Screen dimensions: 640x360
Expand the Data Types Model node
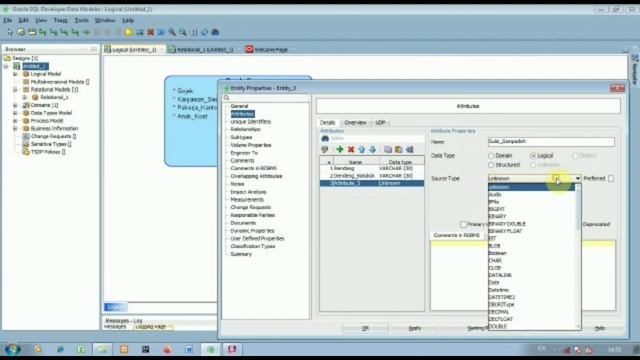pyautogui.click(x=15, y=113)
